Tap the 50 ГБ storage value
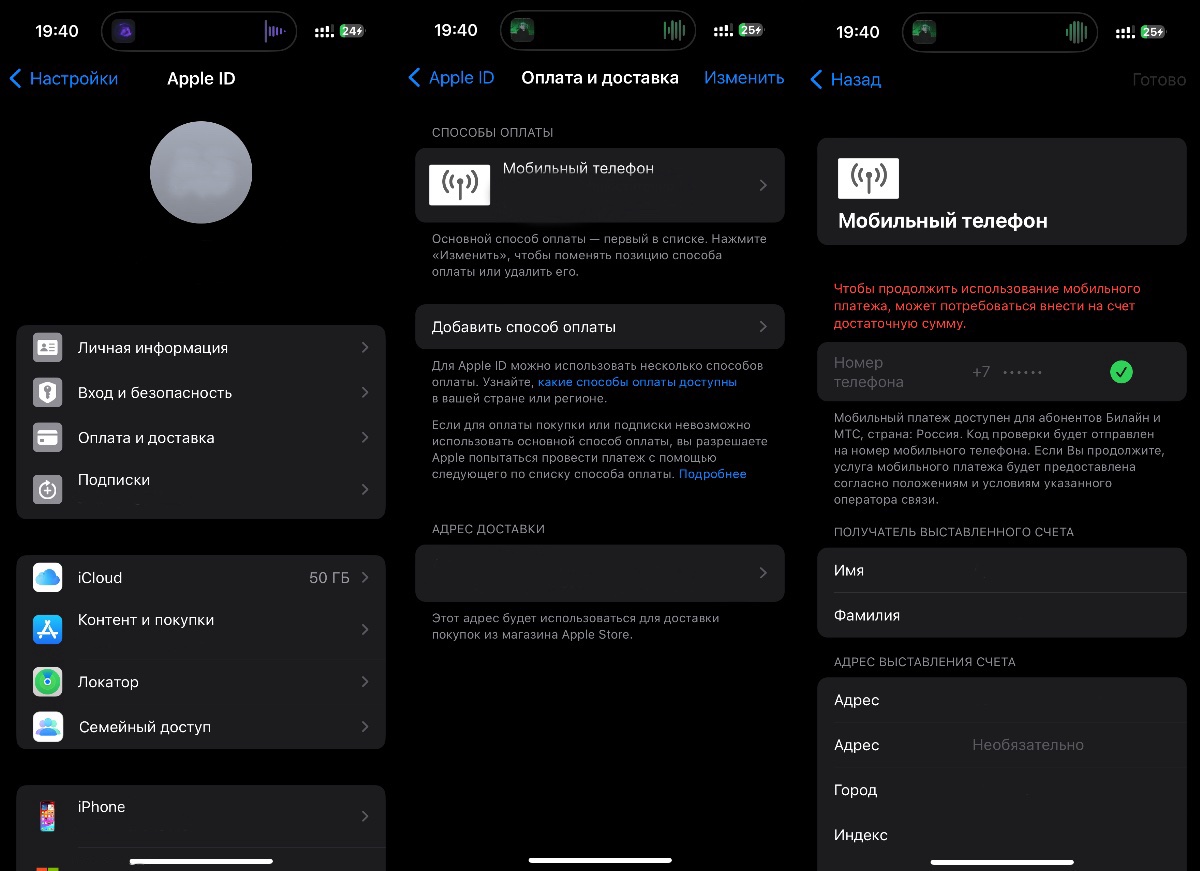Image resolution: width=1200 pixels, height=871 pixels. click(329, 578)
